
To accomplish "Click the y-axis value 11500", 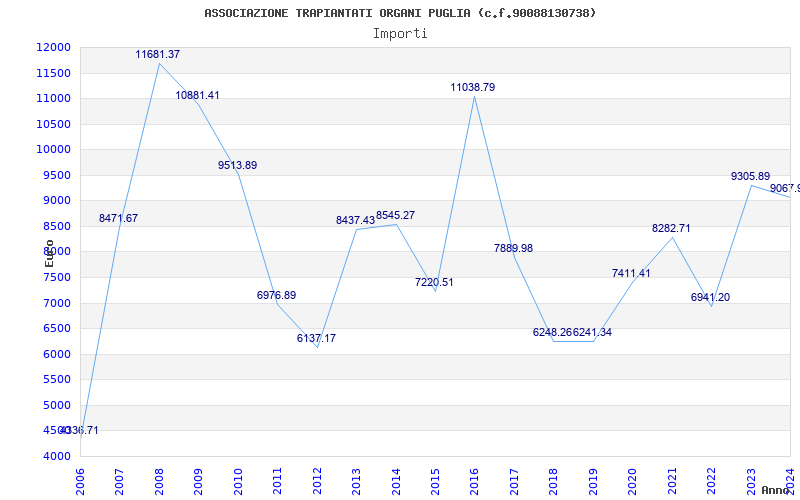I will point(53,73).
